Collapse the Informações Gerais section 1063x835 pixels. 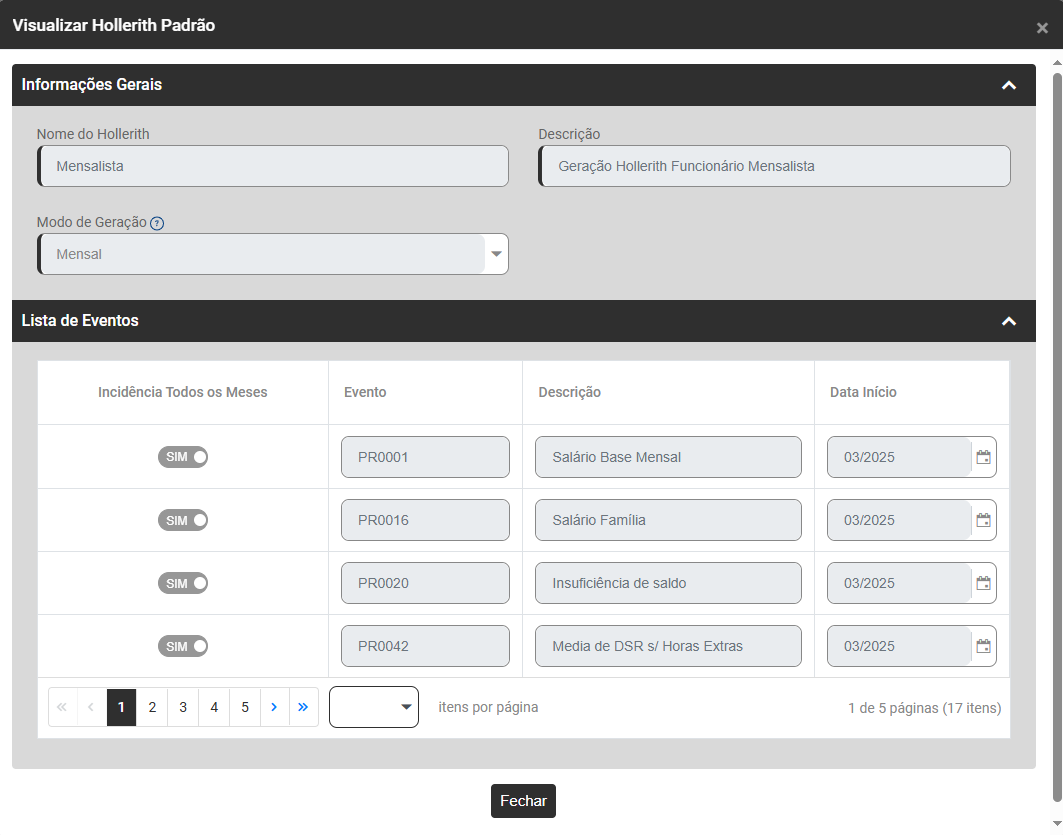[x=1009, y=85]
